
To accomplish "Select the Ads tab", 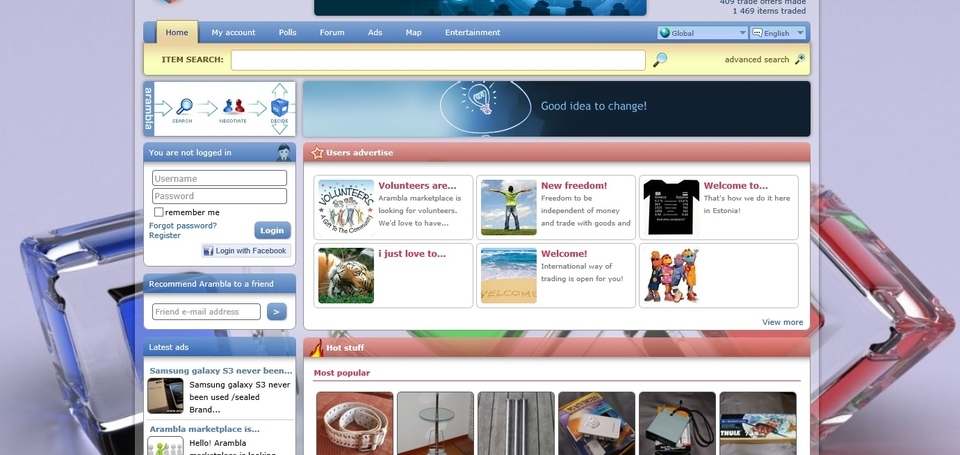I will pyautogui.click(x=375, y=32).
